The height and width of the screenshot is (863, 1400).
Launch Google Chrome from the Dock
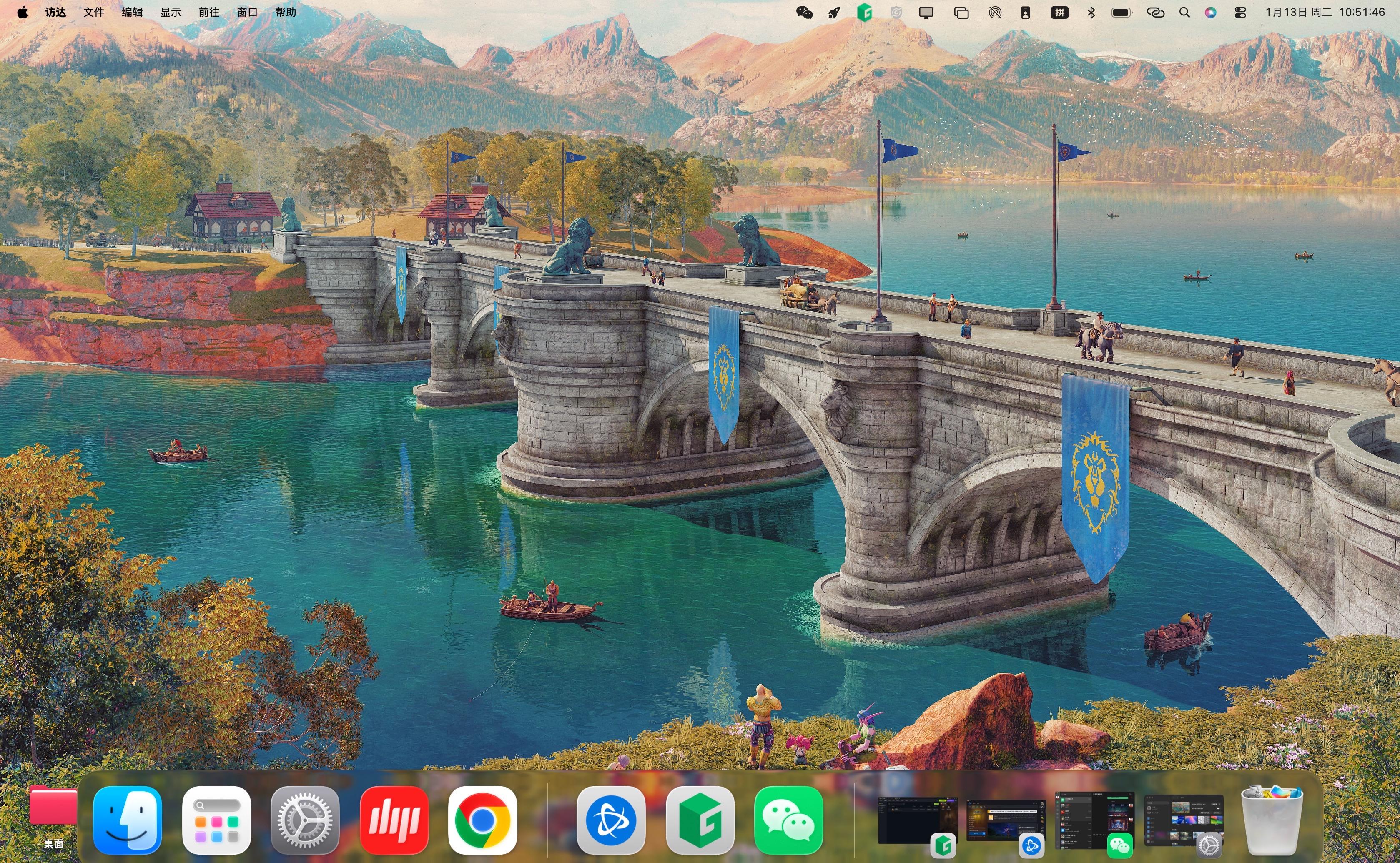tap(482, 820)
